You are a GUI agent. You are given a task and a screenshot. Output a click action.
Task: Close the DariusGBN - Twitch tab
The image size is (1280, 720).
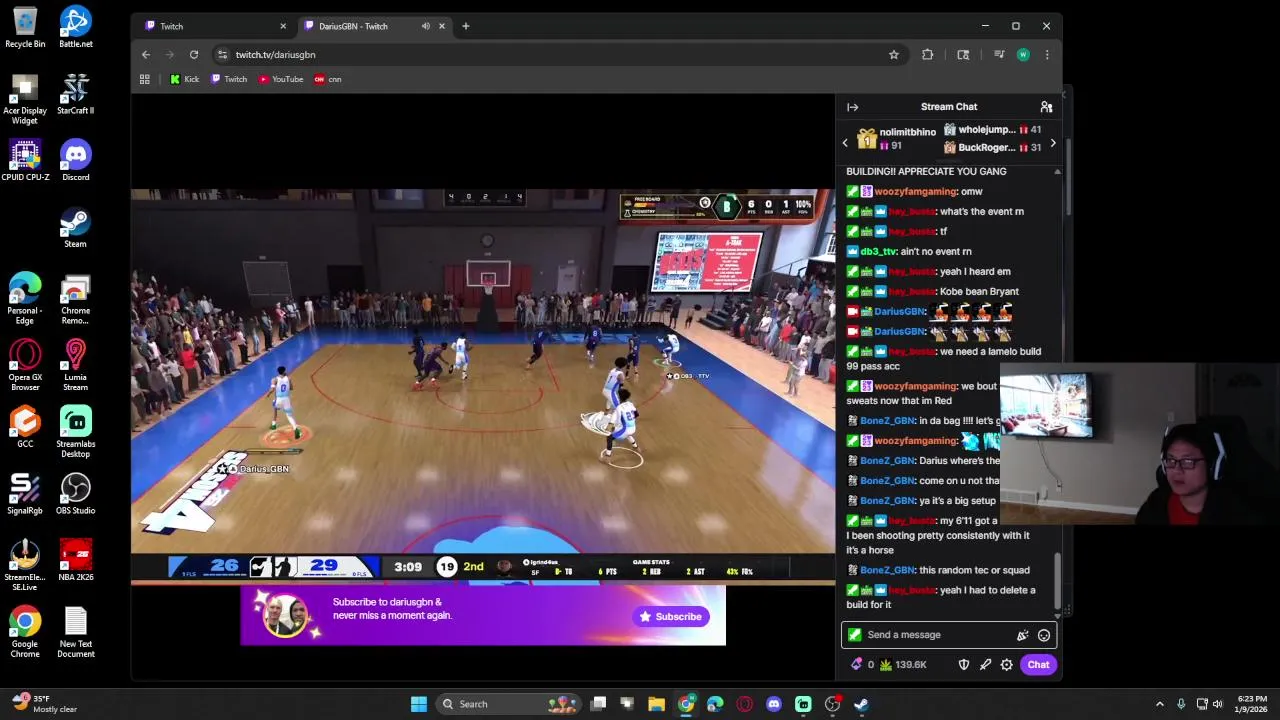tap(441, 26)
